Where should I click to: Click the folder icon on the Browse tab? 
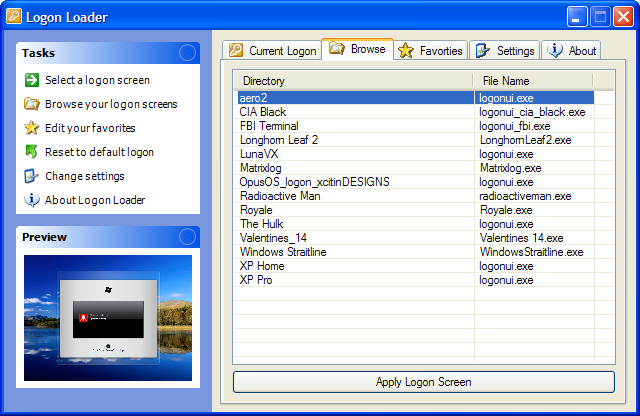click(337, 48)
